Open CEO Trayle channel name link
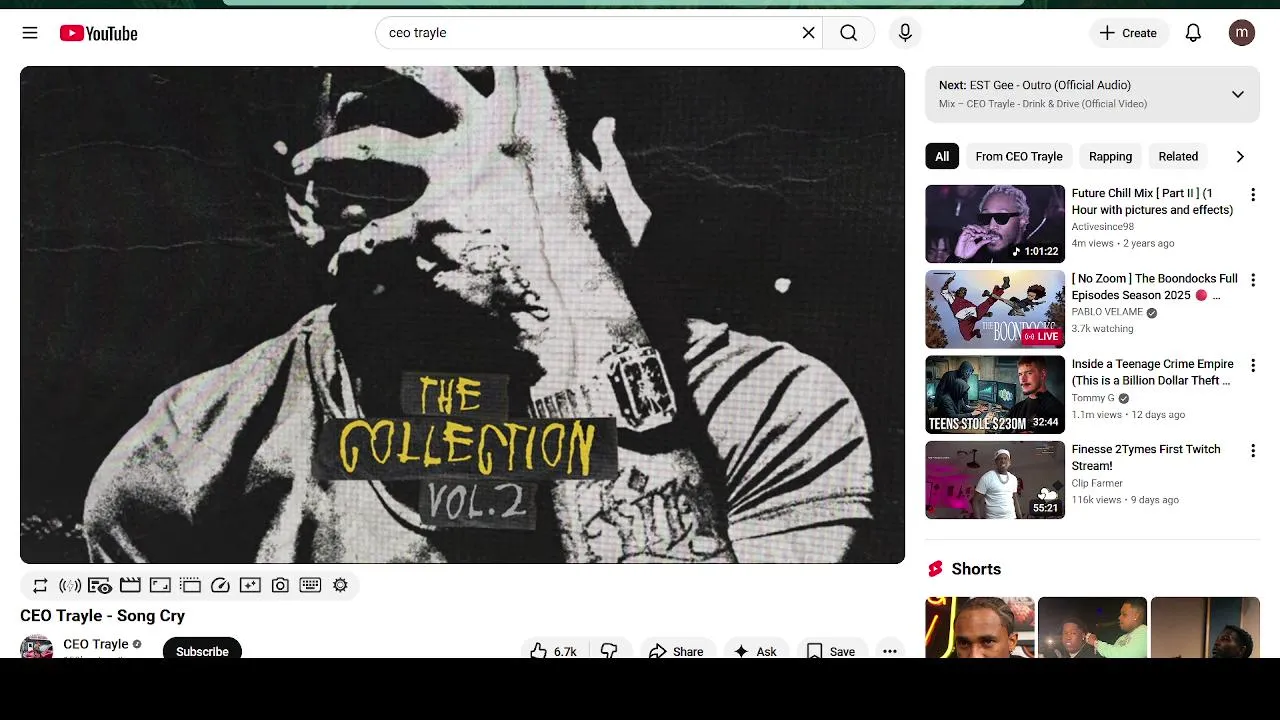The height and width of the screenshot is (720, 1280). click(x=96, y=644)
